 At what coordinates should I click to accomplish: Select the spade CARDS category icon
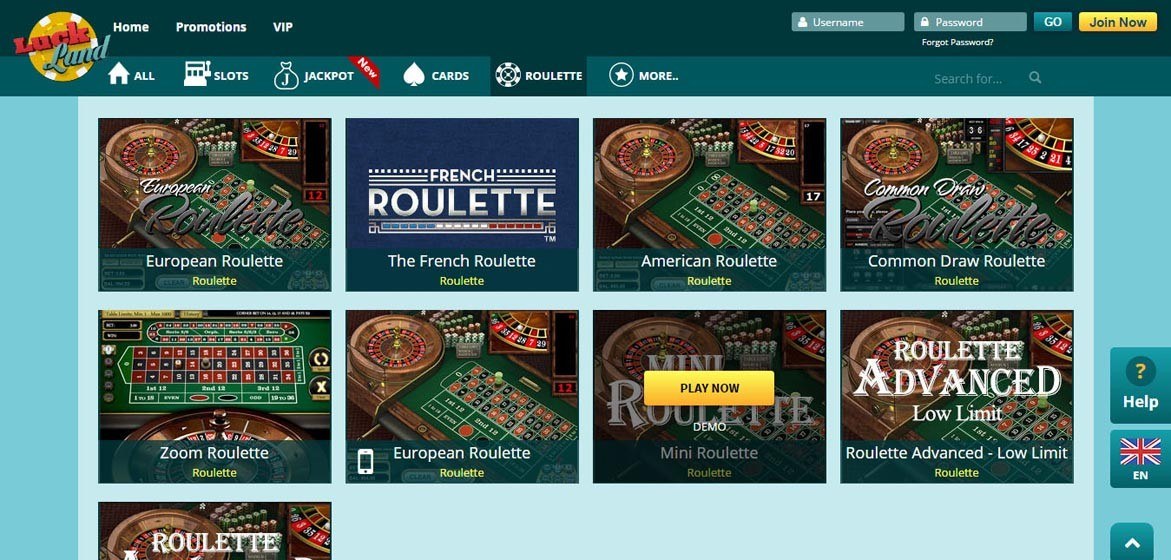tap(414, 75)
